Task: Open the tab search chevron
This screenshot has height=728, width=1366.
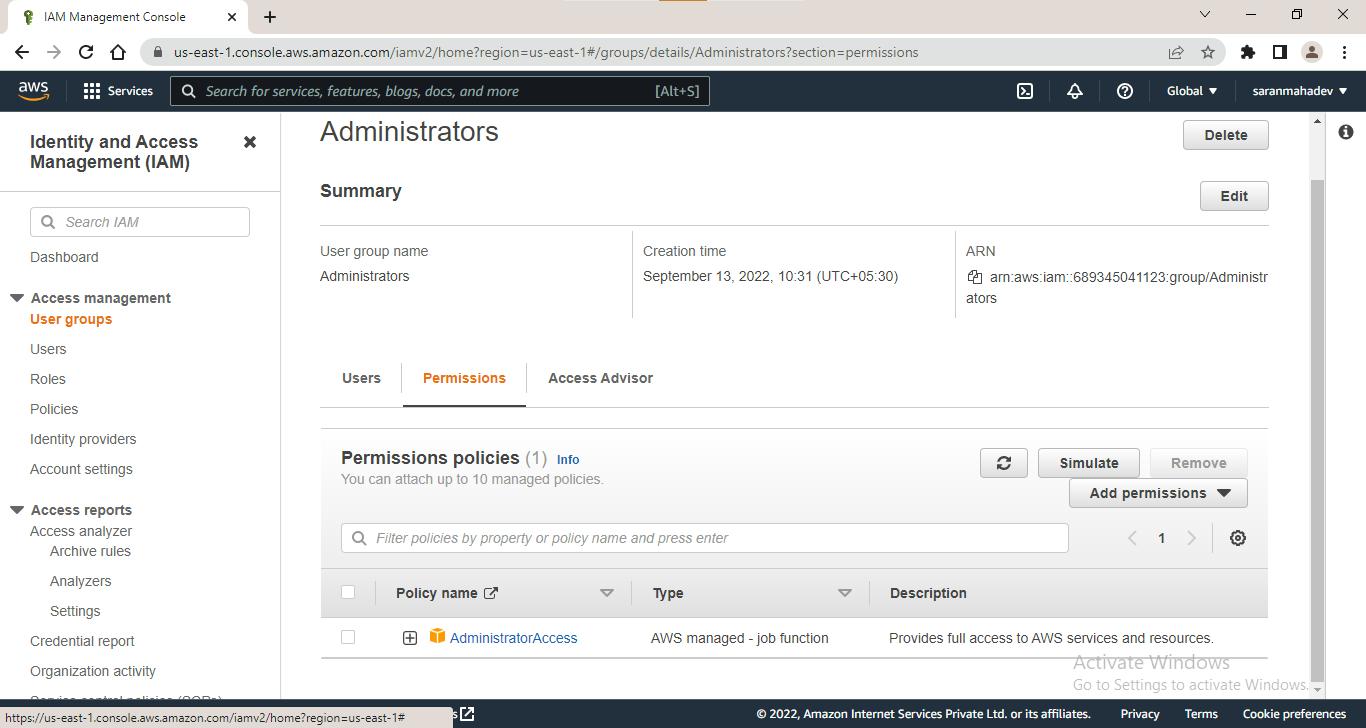Action: [x=1205, y=15]
